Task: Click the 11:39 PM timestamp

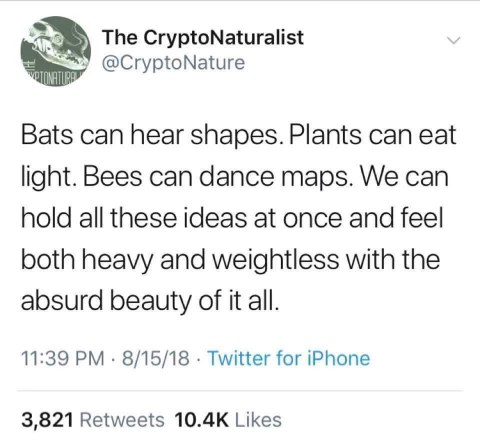Action: click(x=63, y=359)
